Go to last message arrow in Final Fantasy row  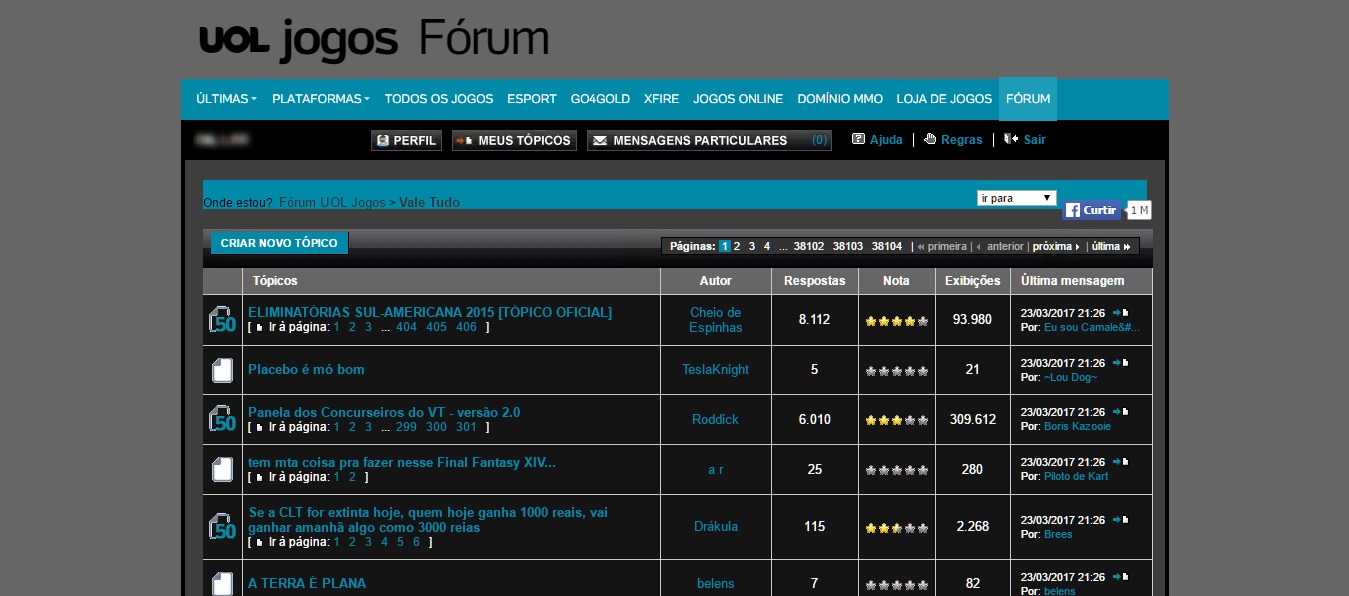pyautogui.click(x=1120, y=462)
